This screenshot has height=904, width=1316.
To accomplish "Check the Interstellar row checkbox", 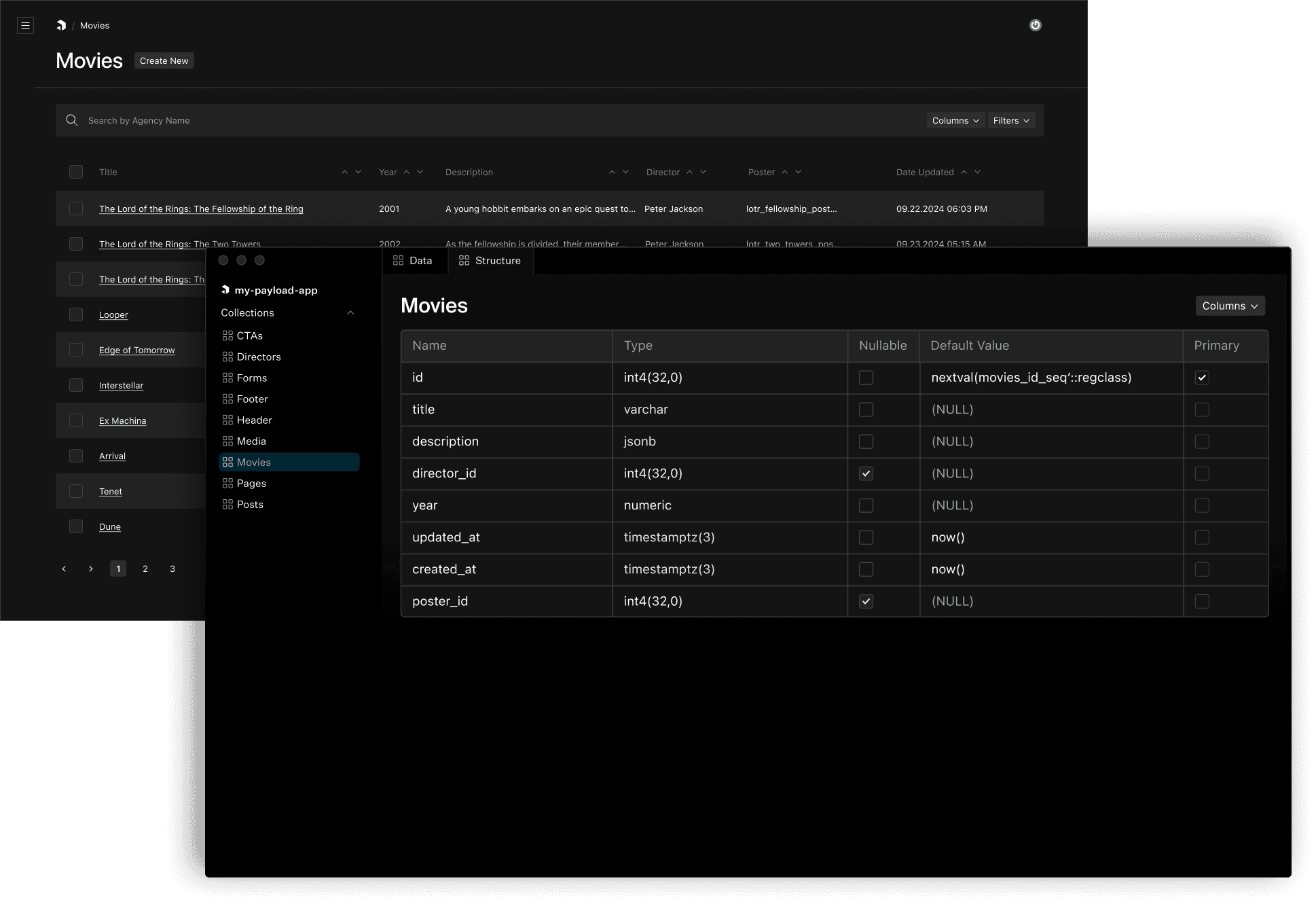I will click(76, 385).
